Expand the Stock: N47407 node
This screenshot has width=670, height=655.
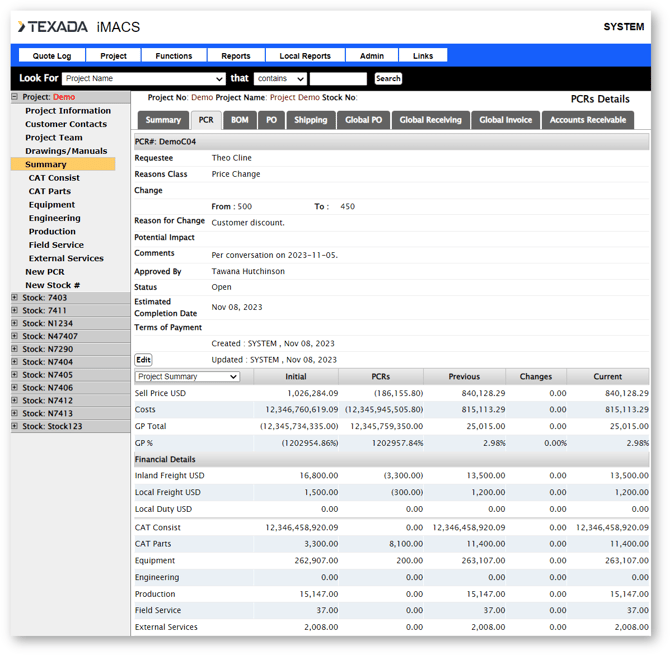[x=15, y=336]
